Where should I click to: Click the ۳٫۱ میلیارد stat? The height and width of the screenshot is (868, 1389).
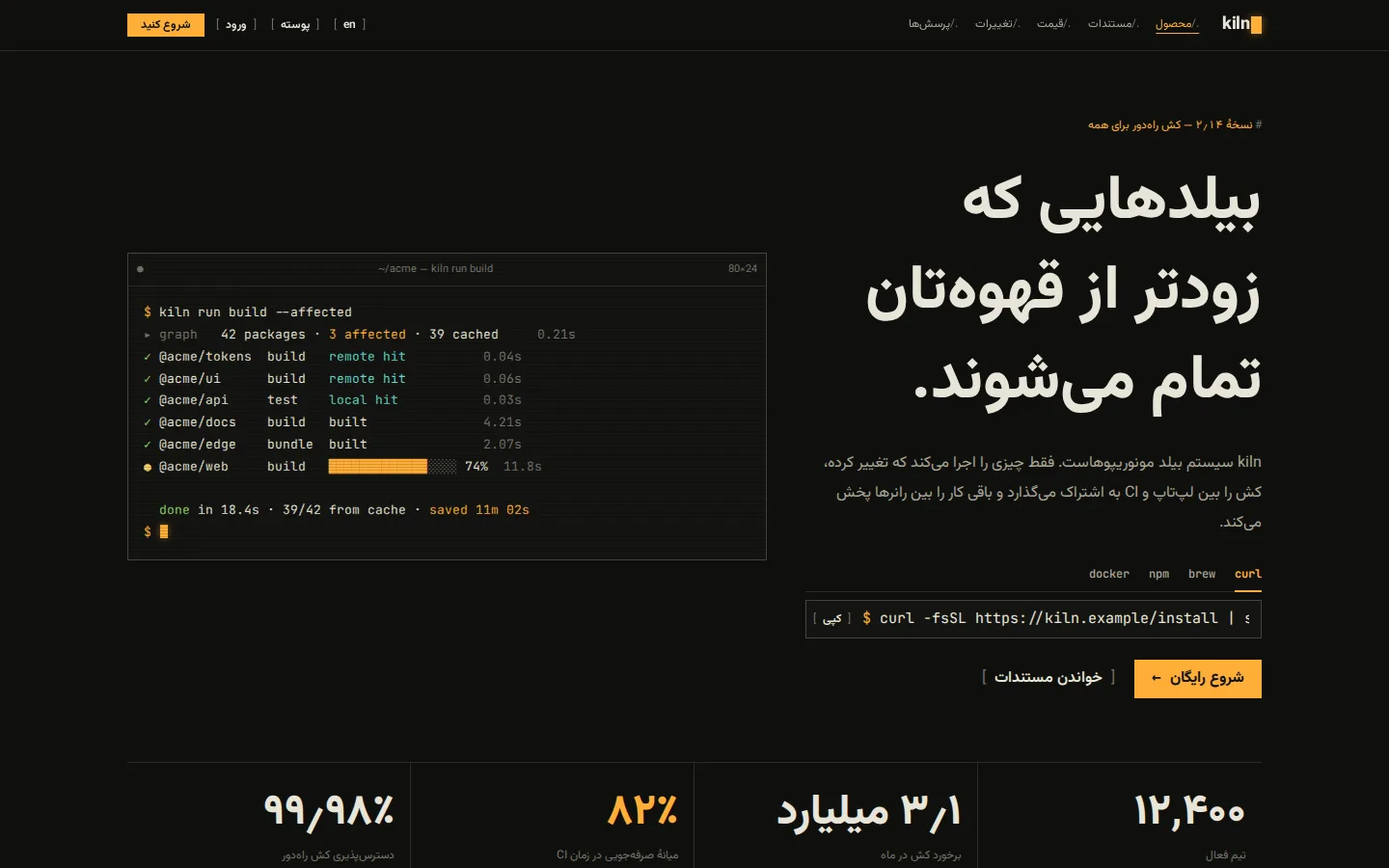tap(869, 811)
